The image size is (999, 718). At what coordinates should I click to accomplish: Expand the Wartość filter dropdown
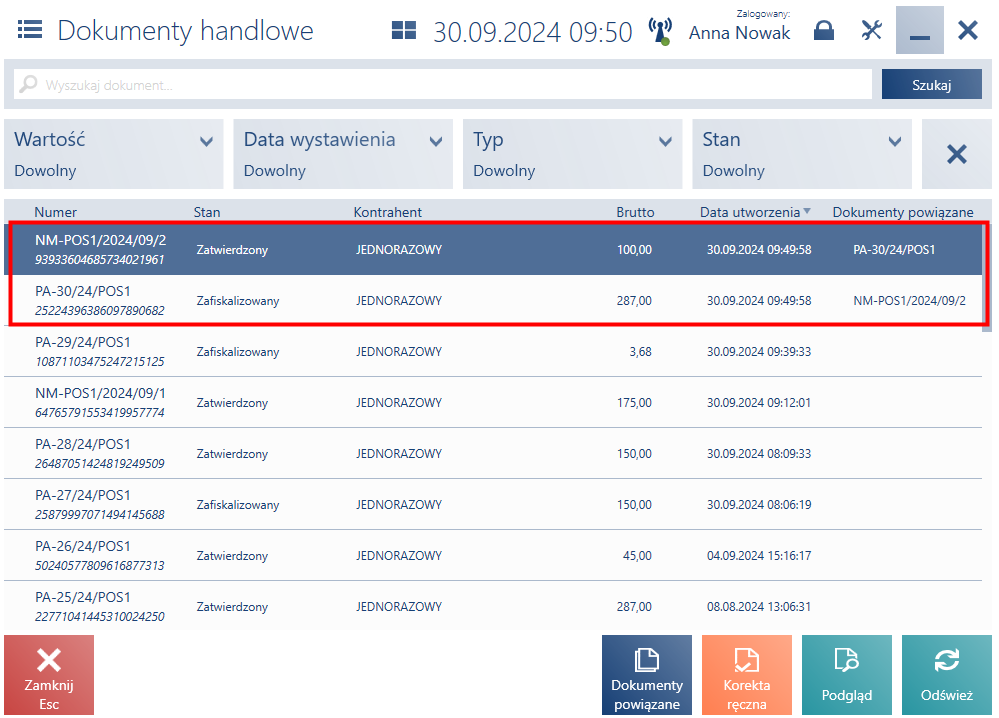click(113, 154)
